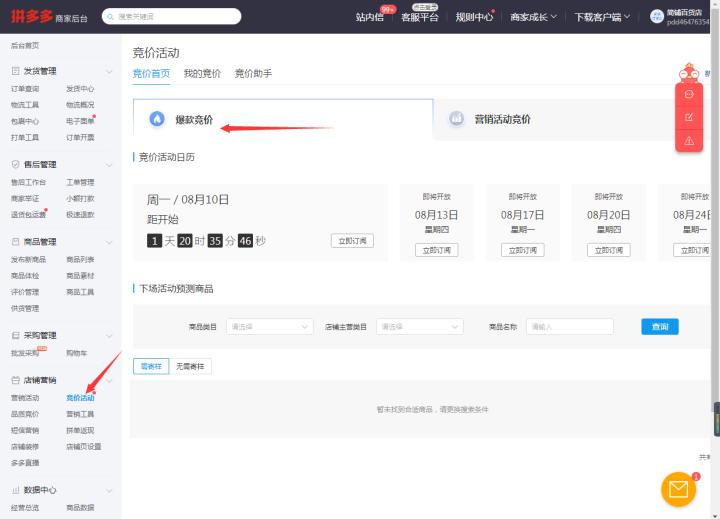Collapse the 发货管理 section chevron
The width and height of the screenshot is (720, 519).
click(x=109, y=71)
